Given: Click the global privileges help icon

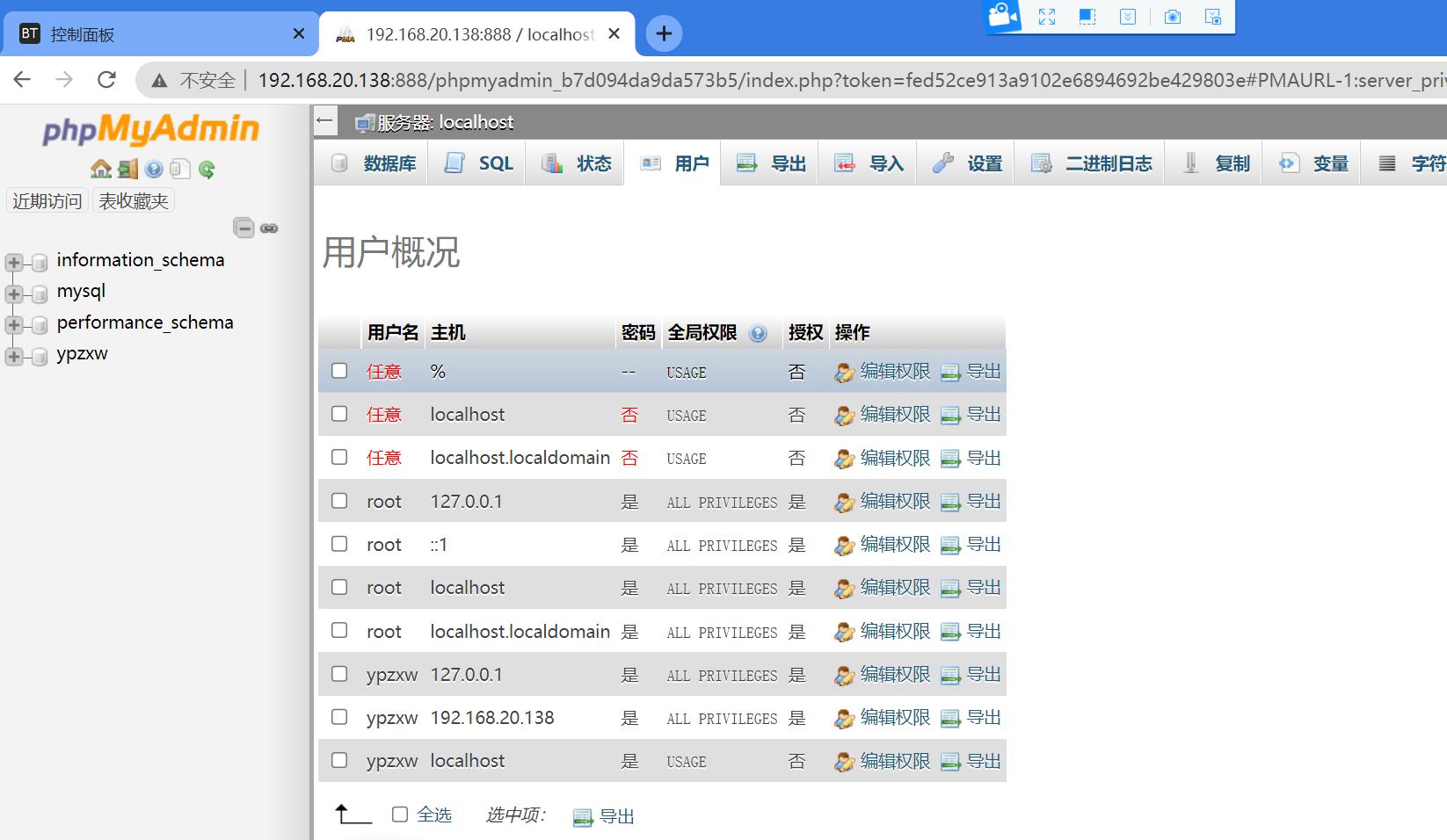Looking at the screenshot, I should point(758,333).
